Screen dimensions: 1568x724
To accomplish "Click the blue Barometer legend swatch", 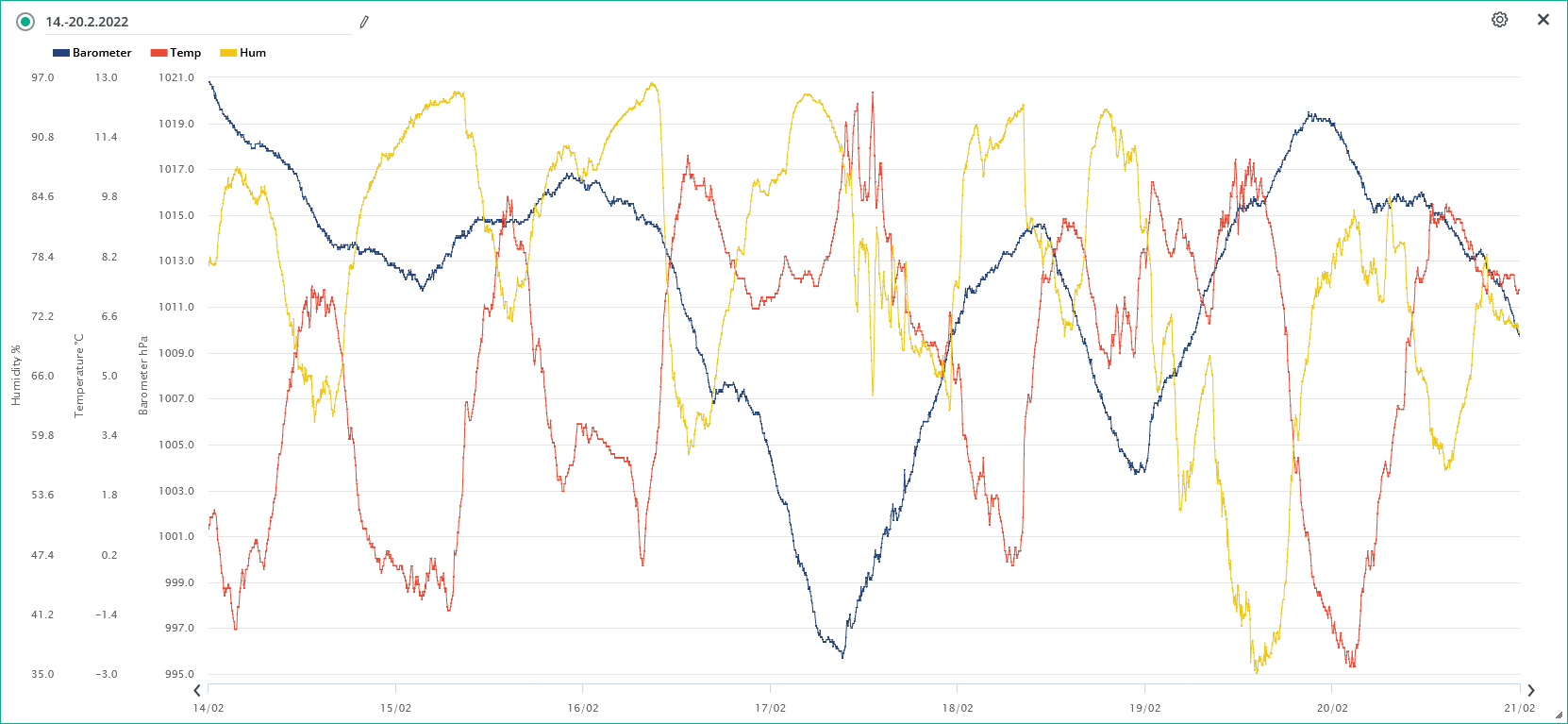I will coord(61,53).
